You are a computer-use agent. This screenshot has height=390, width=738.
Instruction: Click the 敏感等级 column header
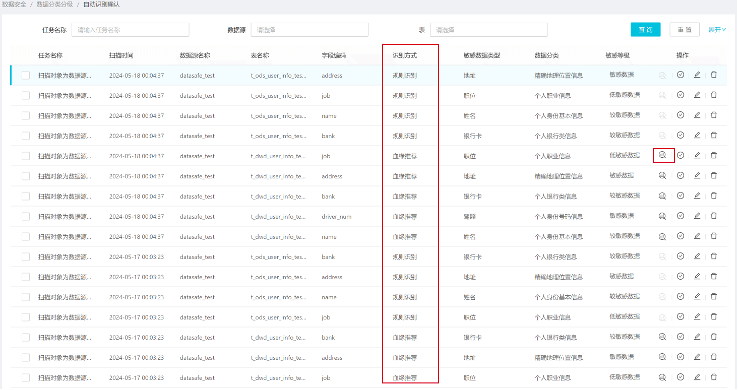click(618, 55)
